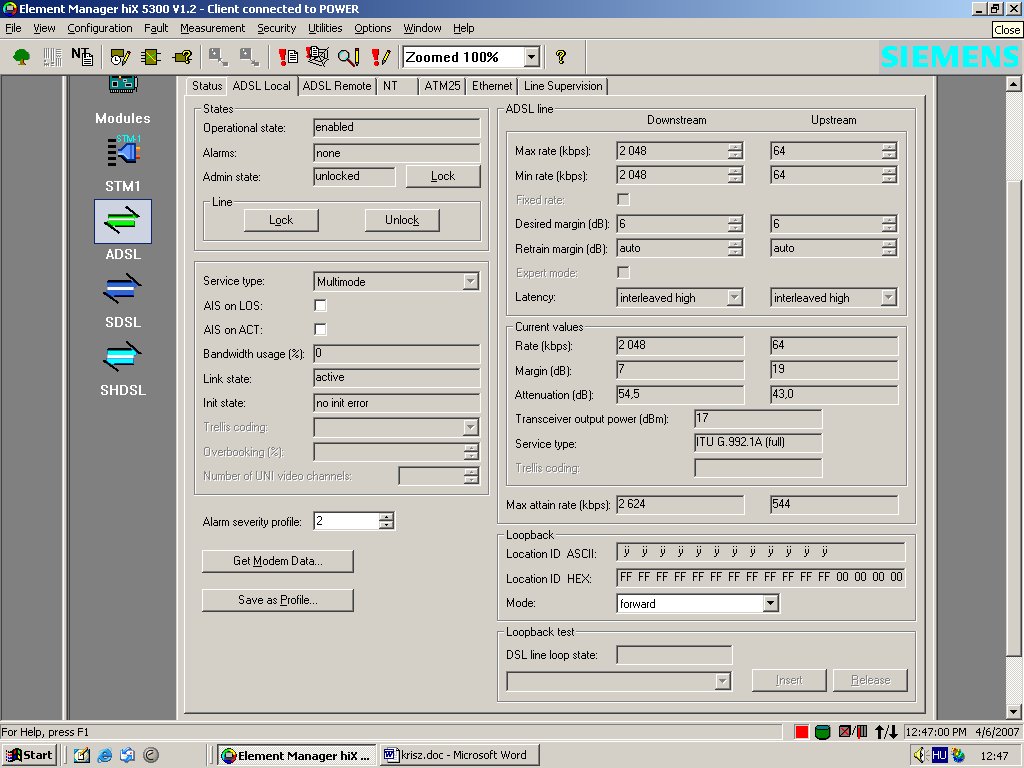Click the HU language indicator in tray
Screen dimensions: 1024x768
point(939,756)
